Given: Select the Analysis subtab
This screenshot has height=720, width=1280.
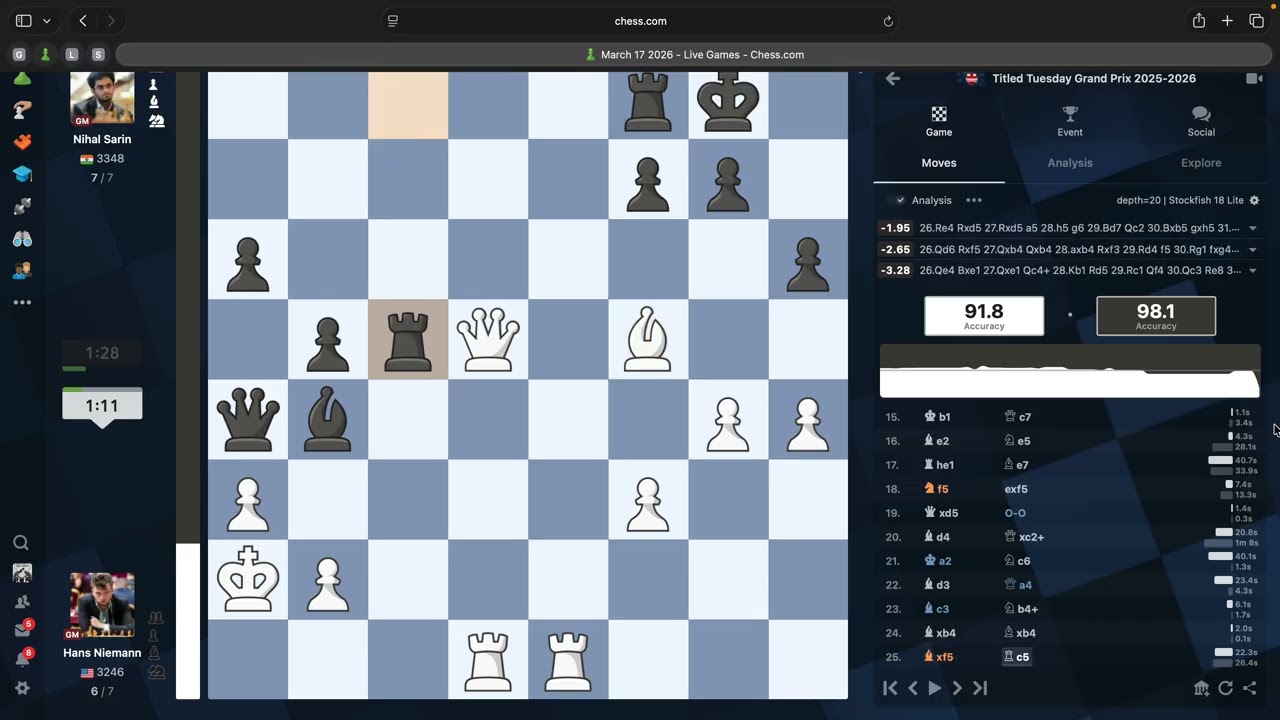Looking at the screenshot, I should point(1070,163).
